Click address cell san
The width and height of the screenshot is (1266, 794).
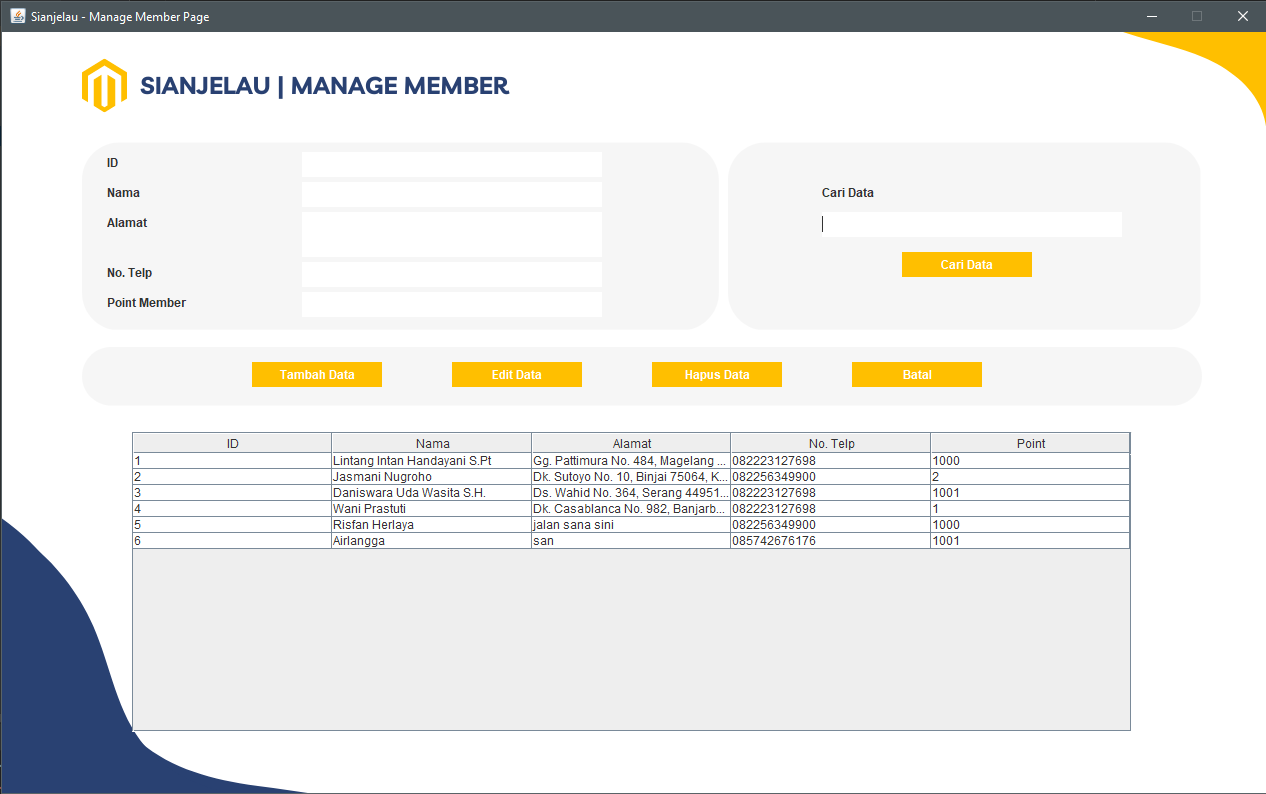pos(631,541)
